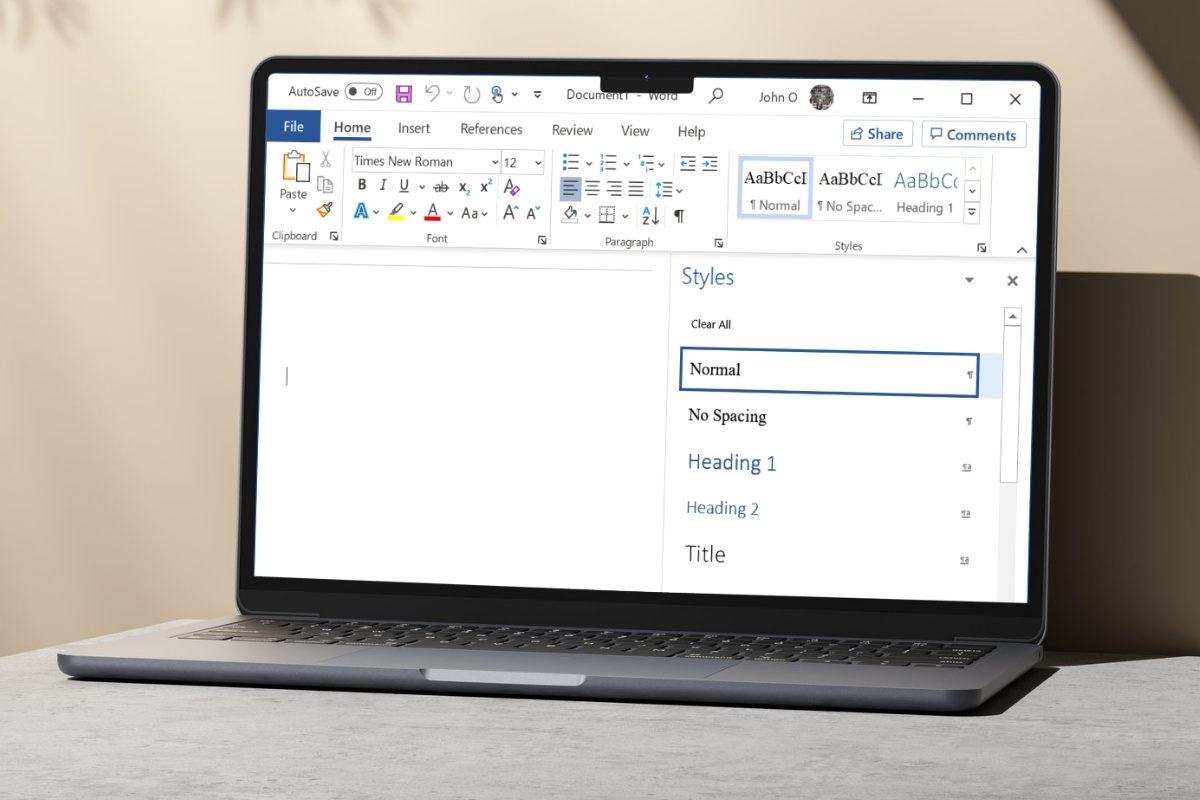
Task: Decrease the paragraph indent
Action: [x=688, y=164]
